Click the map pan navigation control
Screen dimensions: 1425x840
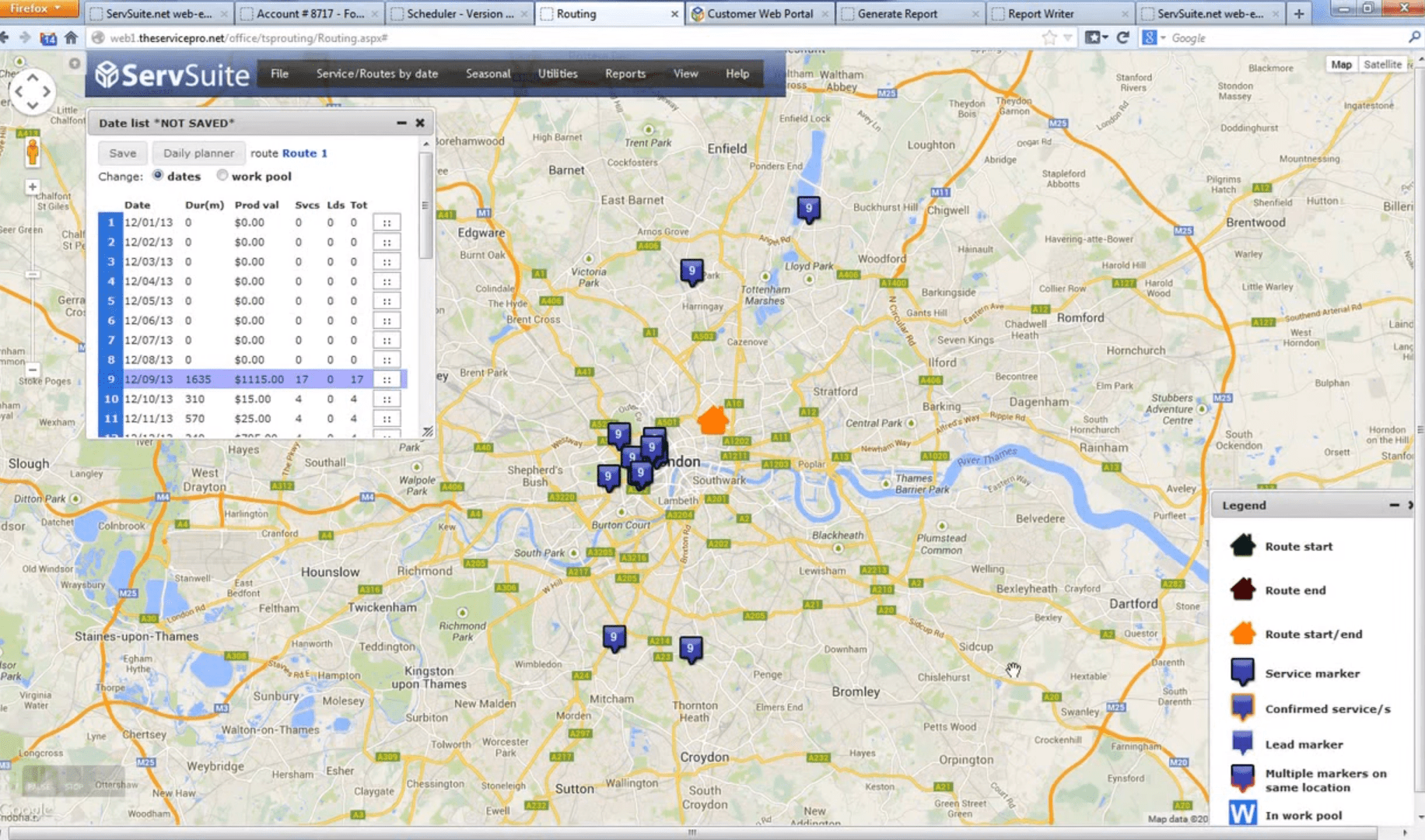pos(32,91)
